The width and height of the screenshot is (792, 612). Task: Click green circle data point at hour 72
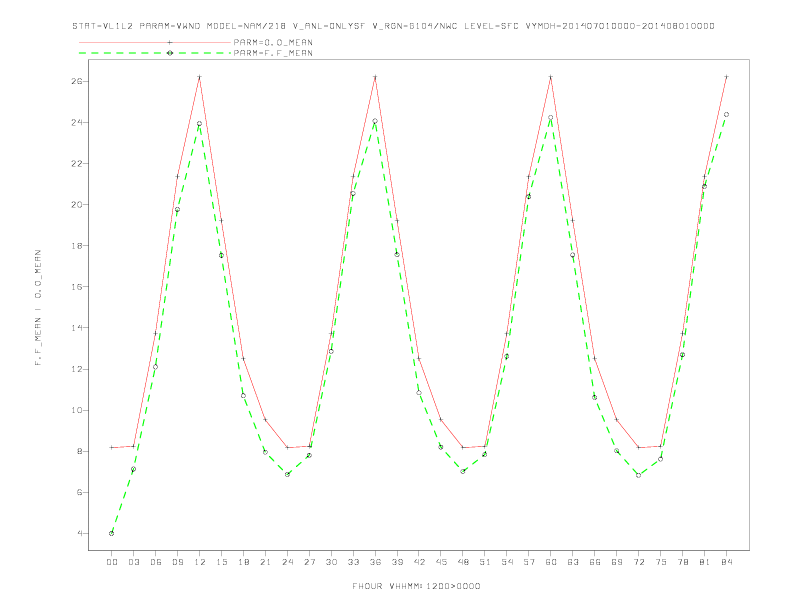638,475
